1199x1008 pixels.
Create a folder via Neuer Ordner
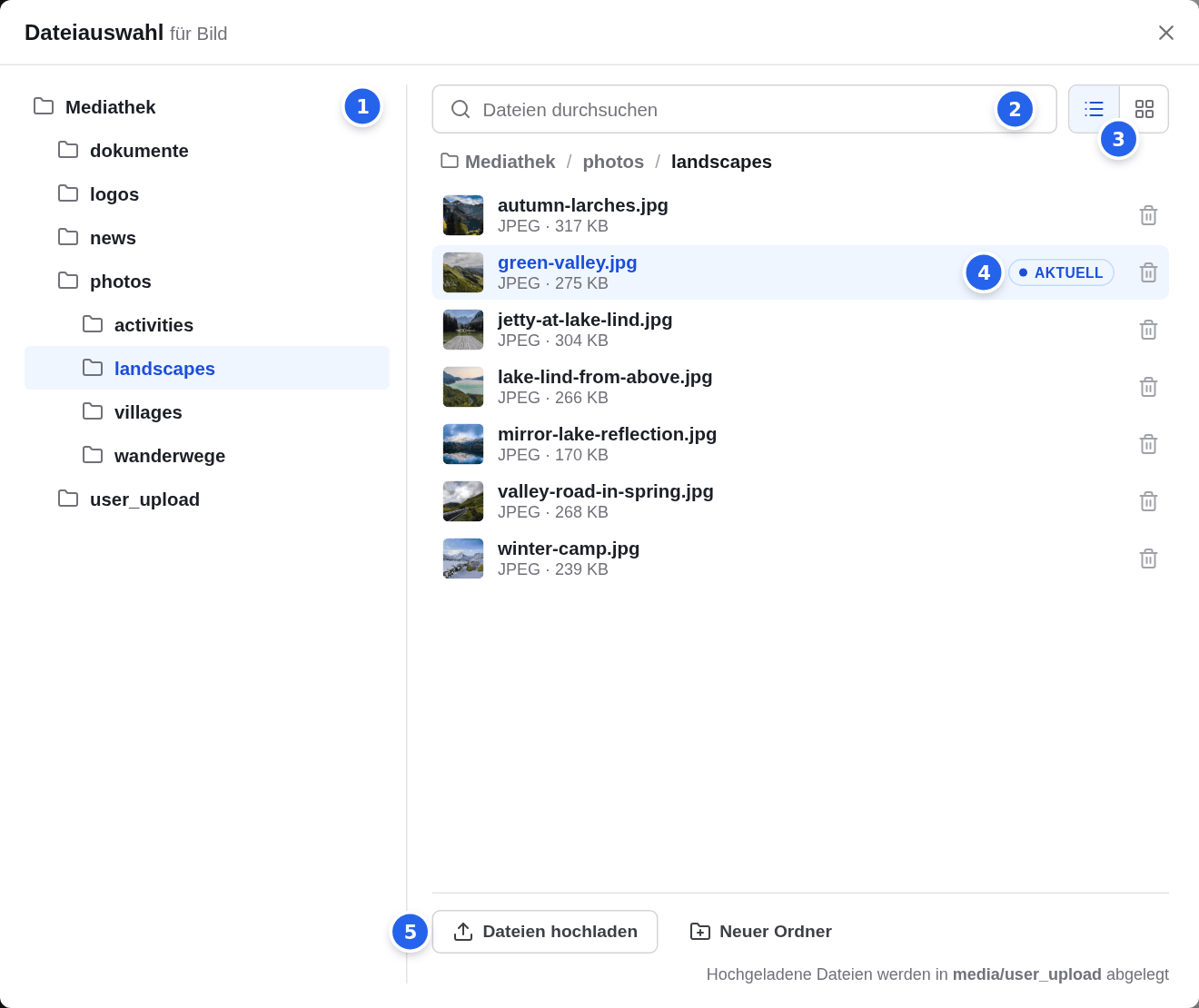click(x=761, y=932)
